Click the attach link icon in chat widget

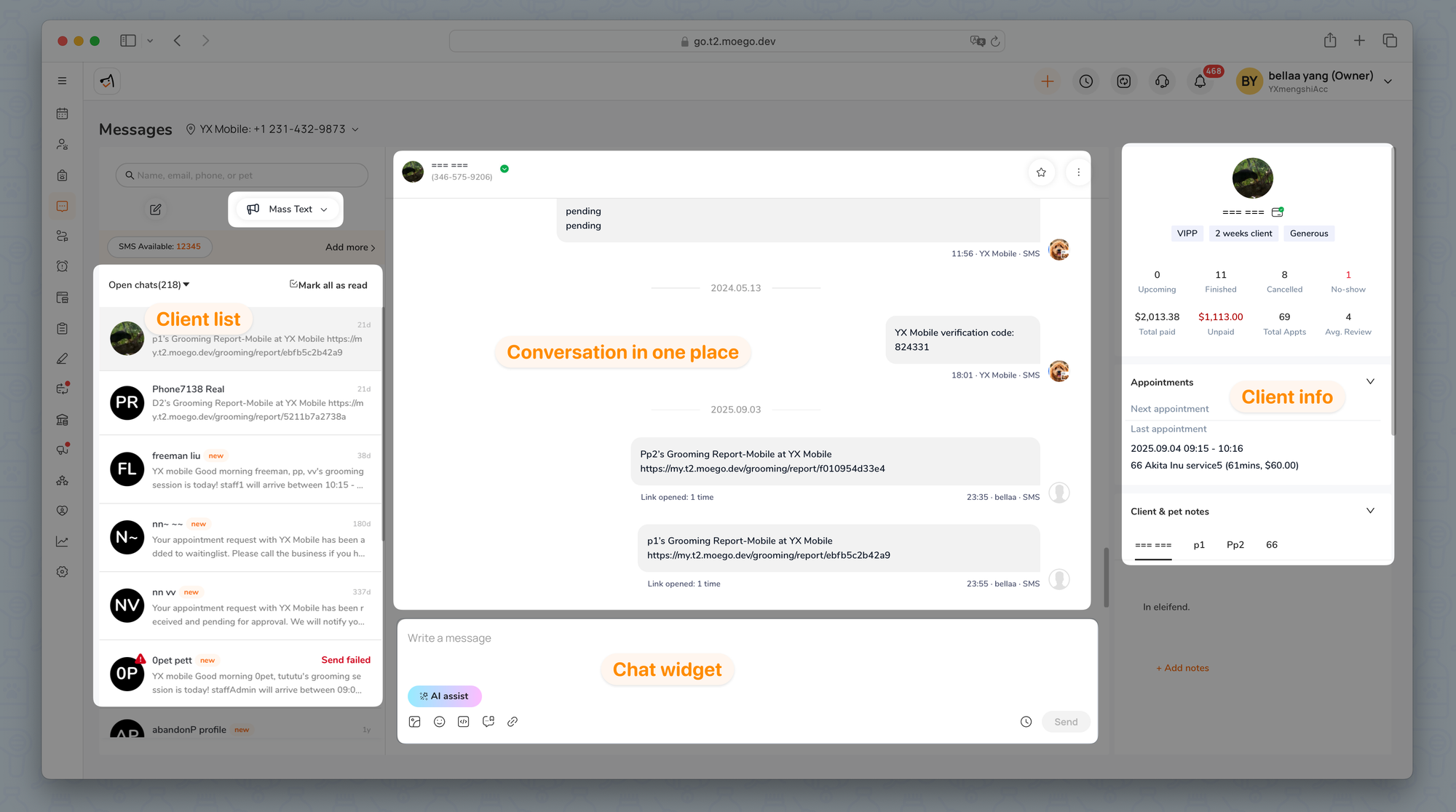pyautogui.click(x=513, y=722)
